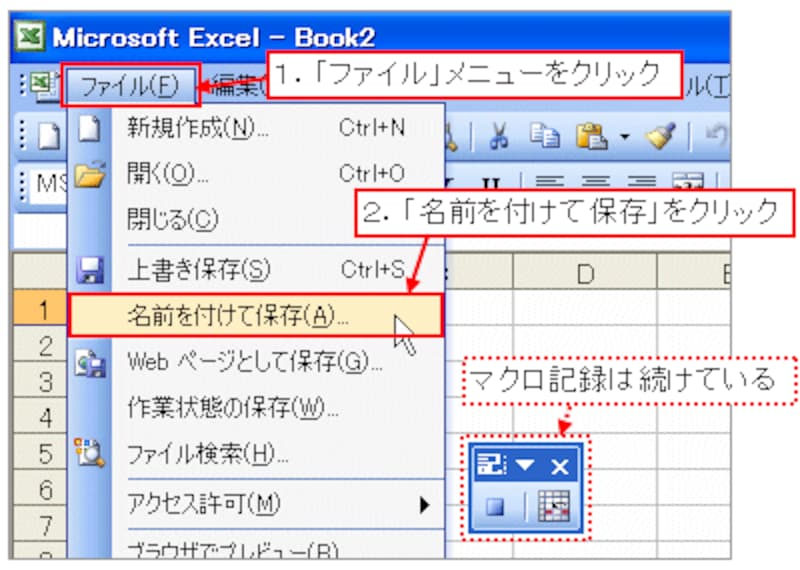Click the Merge and Center toolbar icon

coord(687,182)
